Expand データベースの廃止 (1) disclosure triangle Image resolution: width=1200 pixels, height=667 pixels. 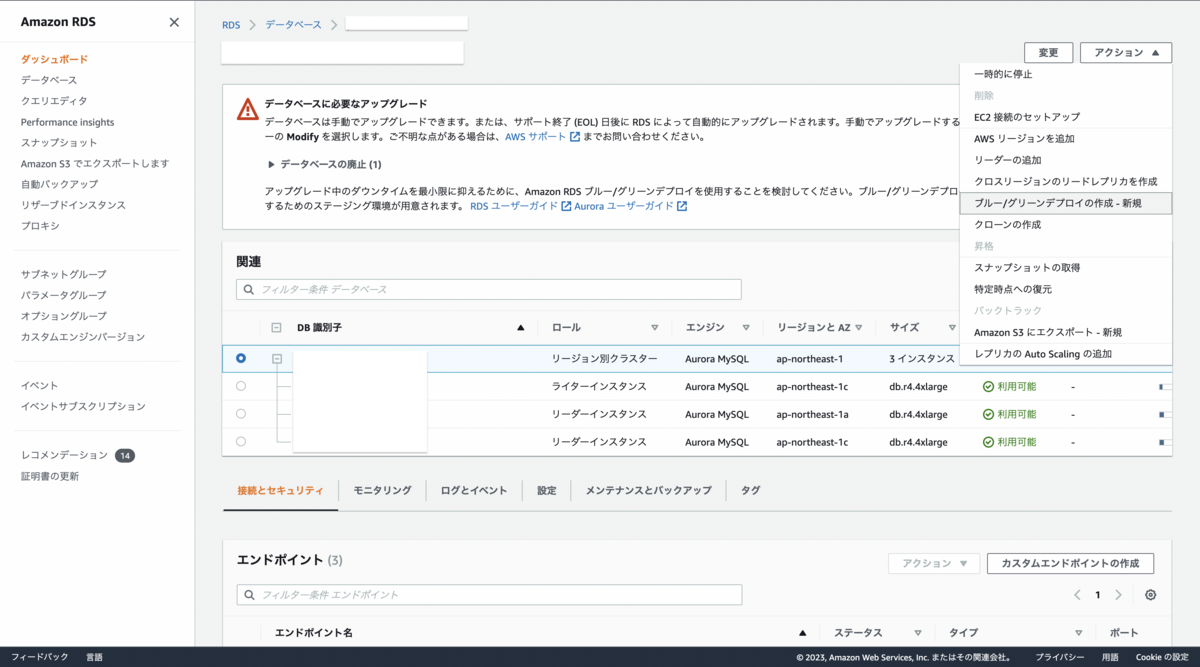click(271, 164)
